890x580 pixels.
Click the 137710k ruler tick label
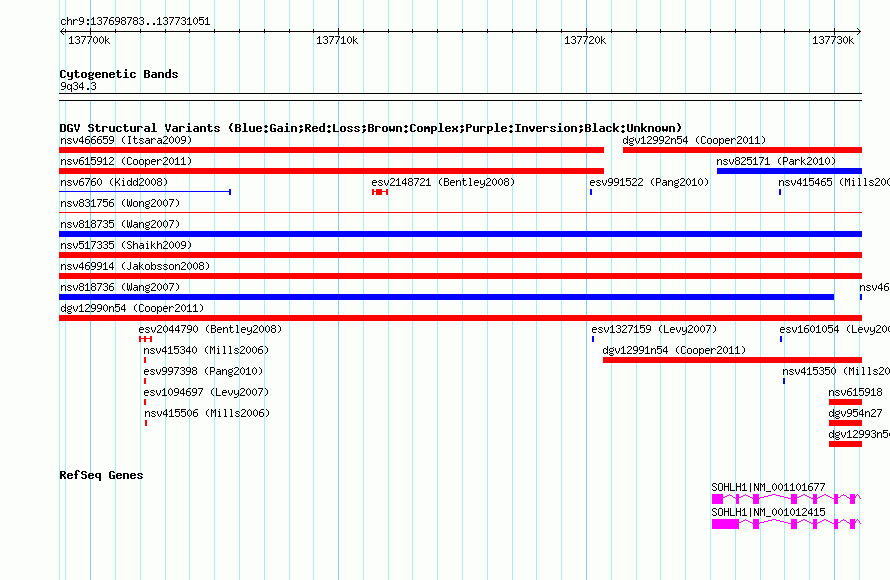(337, 40)
